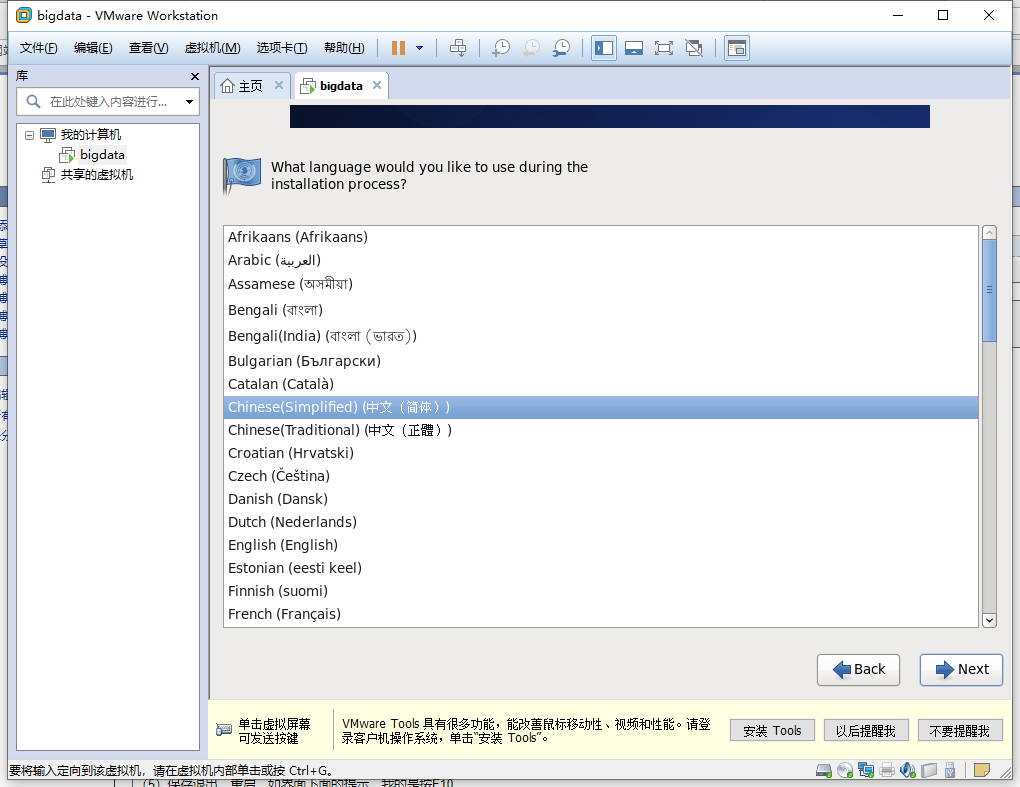Open the 虚拟机(M) menu
Viewport: 1020px width, 787px height.
213,47
